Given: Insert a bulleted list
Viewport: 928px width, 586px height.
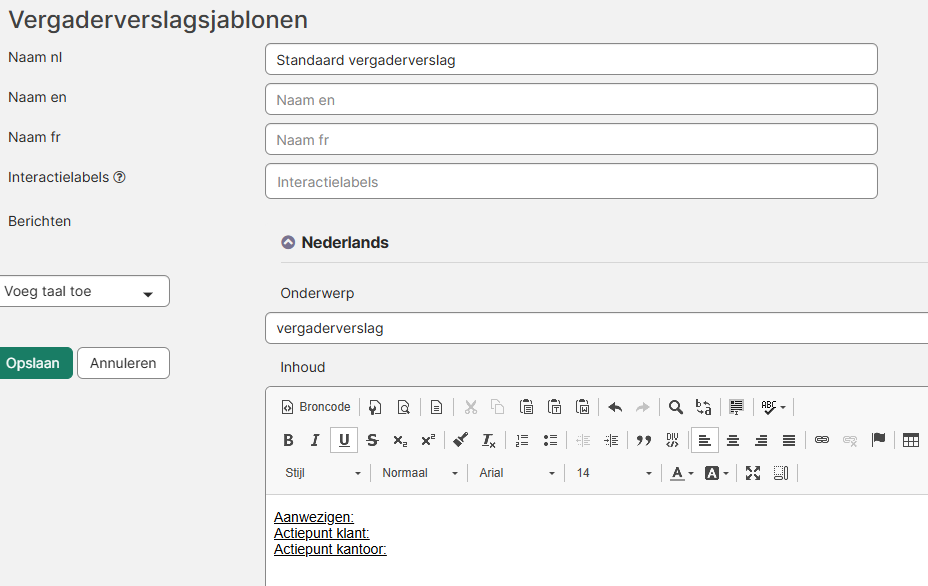Looking at the screenshot, I should pos(549,440).
